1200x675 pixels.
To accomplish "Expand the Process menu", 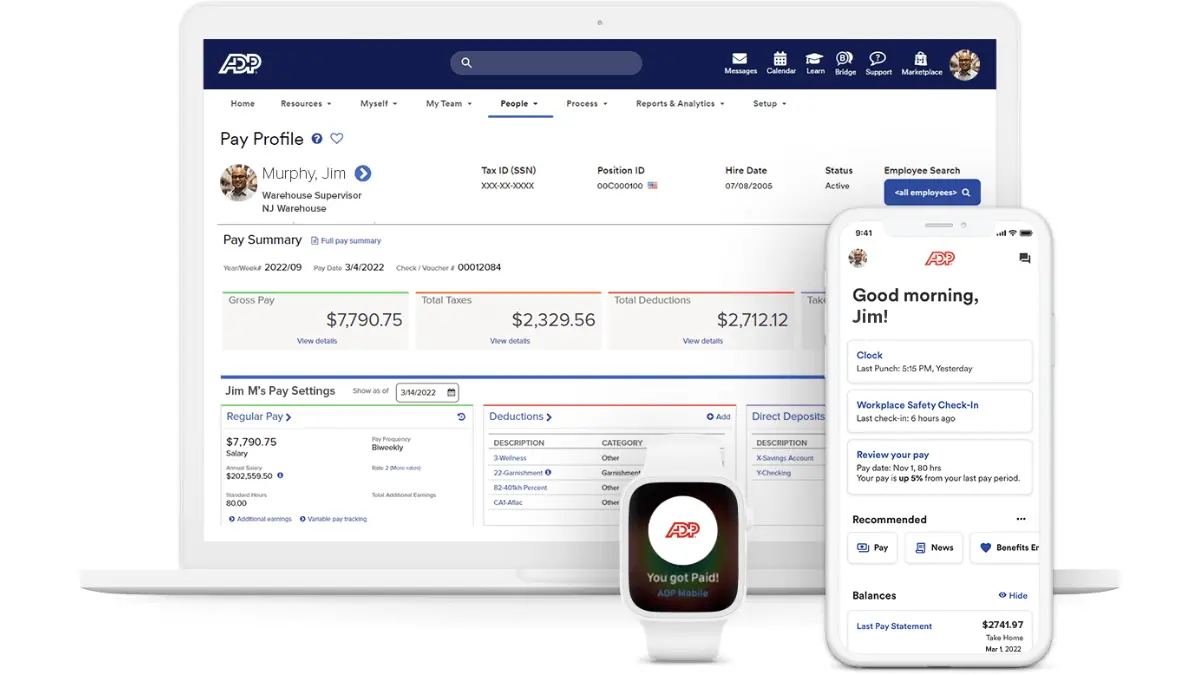I will (587, 104).
